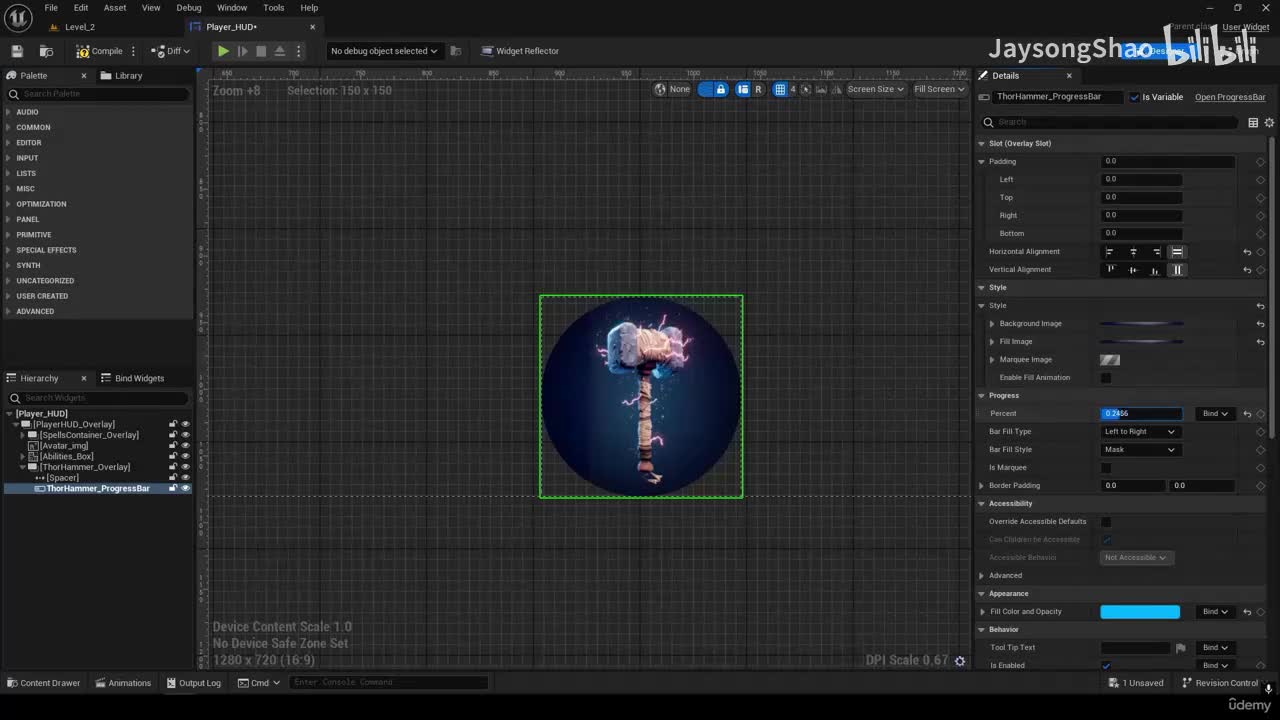Toggle the Is Marquee checkbox

pos(1106,468)
